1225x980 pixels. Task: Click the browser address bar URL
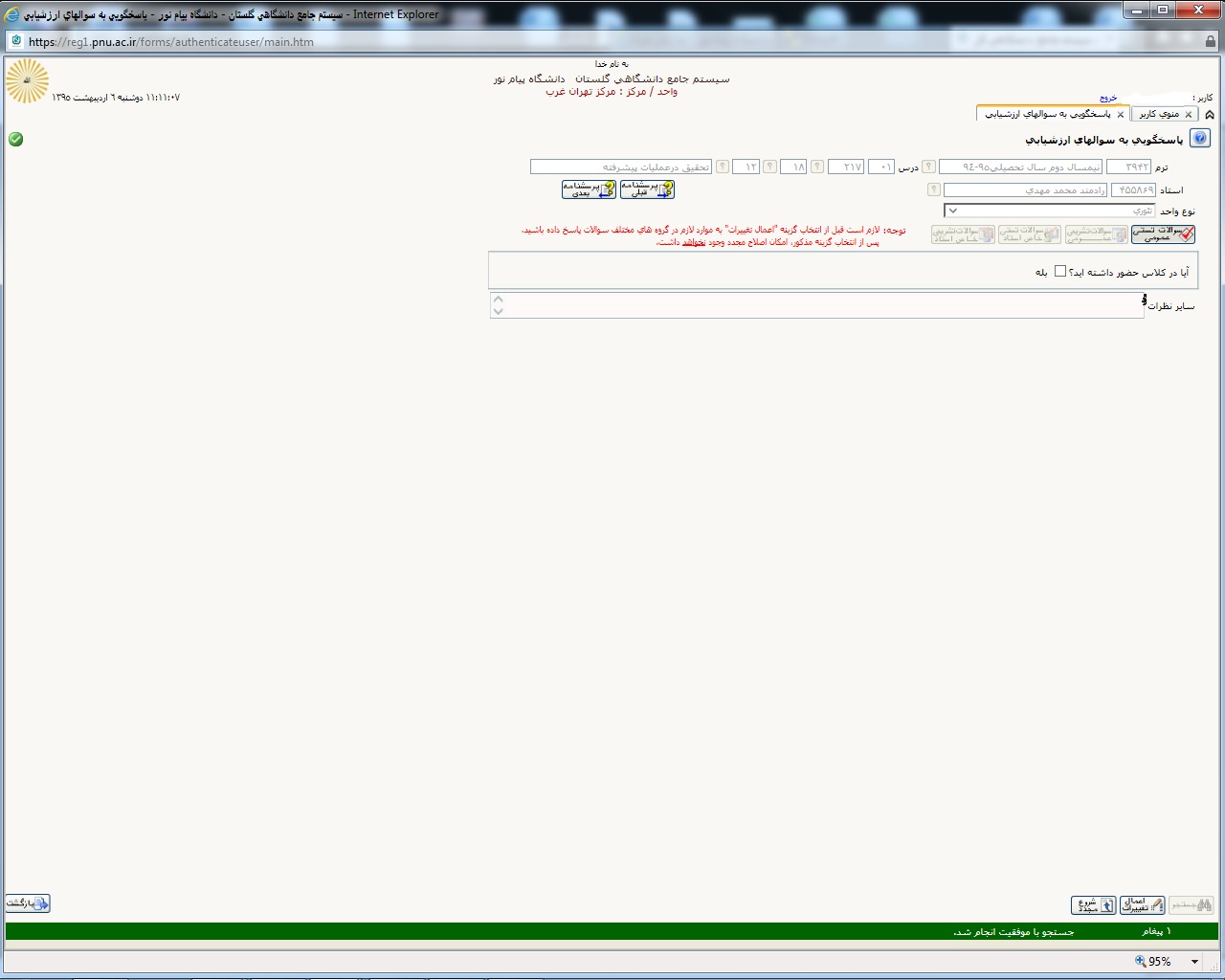click(x=170, y=42)
